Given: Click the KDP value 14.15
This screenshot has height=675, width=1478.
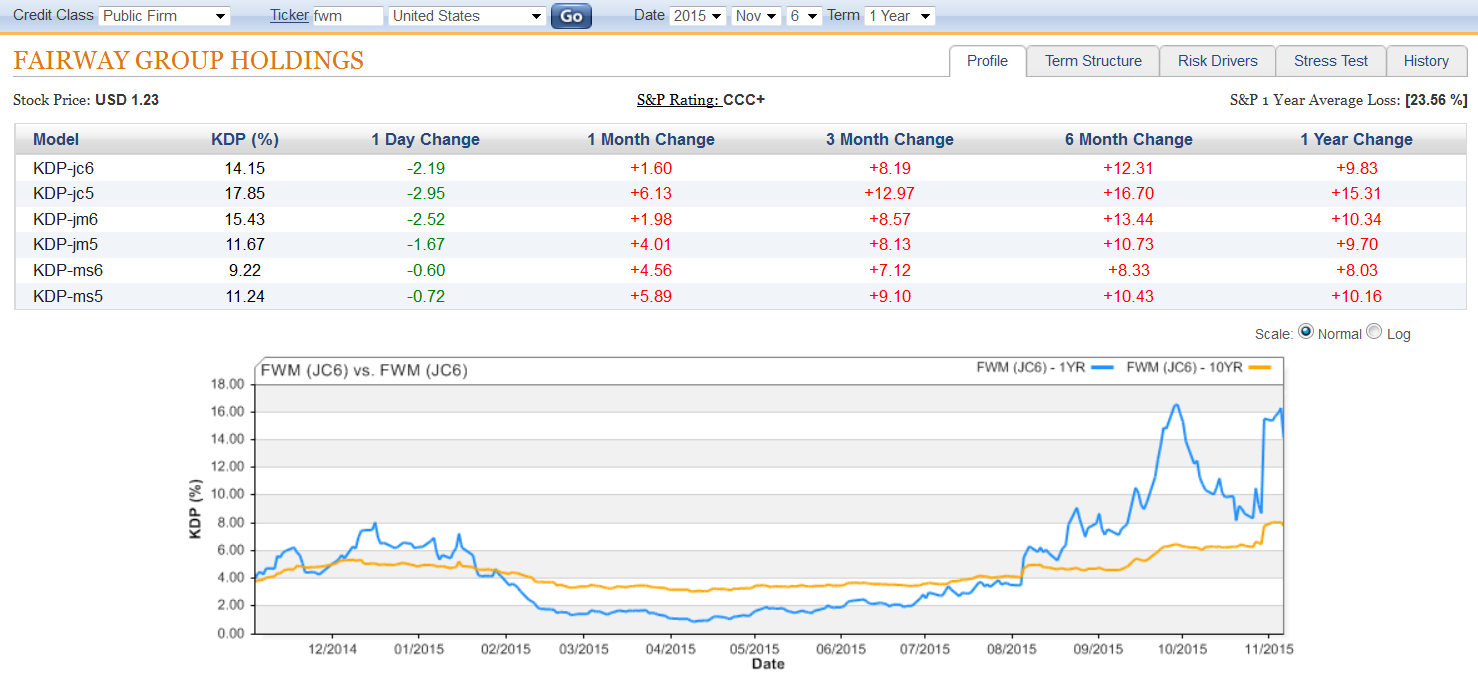Looking at the screenshot, I should click(x=245, y=168).
